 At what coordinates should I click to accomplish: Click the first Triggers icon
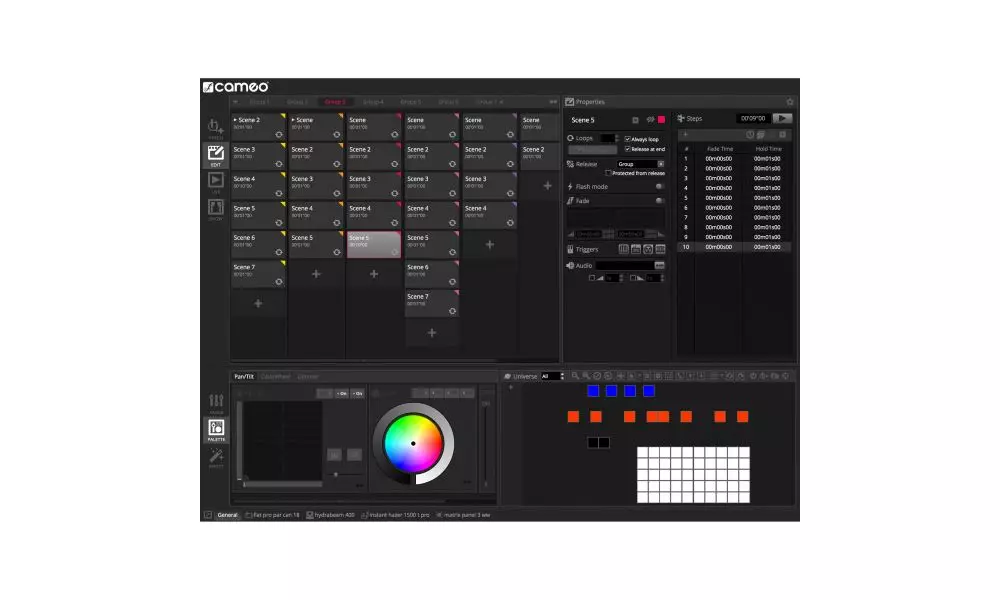(x=624, y=249)
